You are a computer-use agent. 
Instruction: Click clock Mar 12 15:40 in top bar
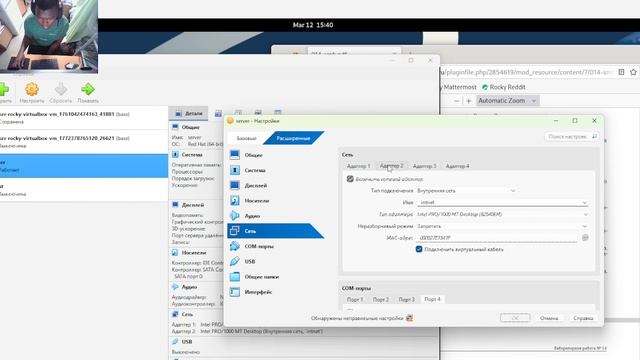313,25
